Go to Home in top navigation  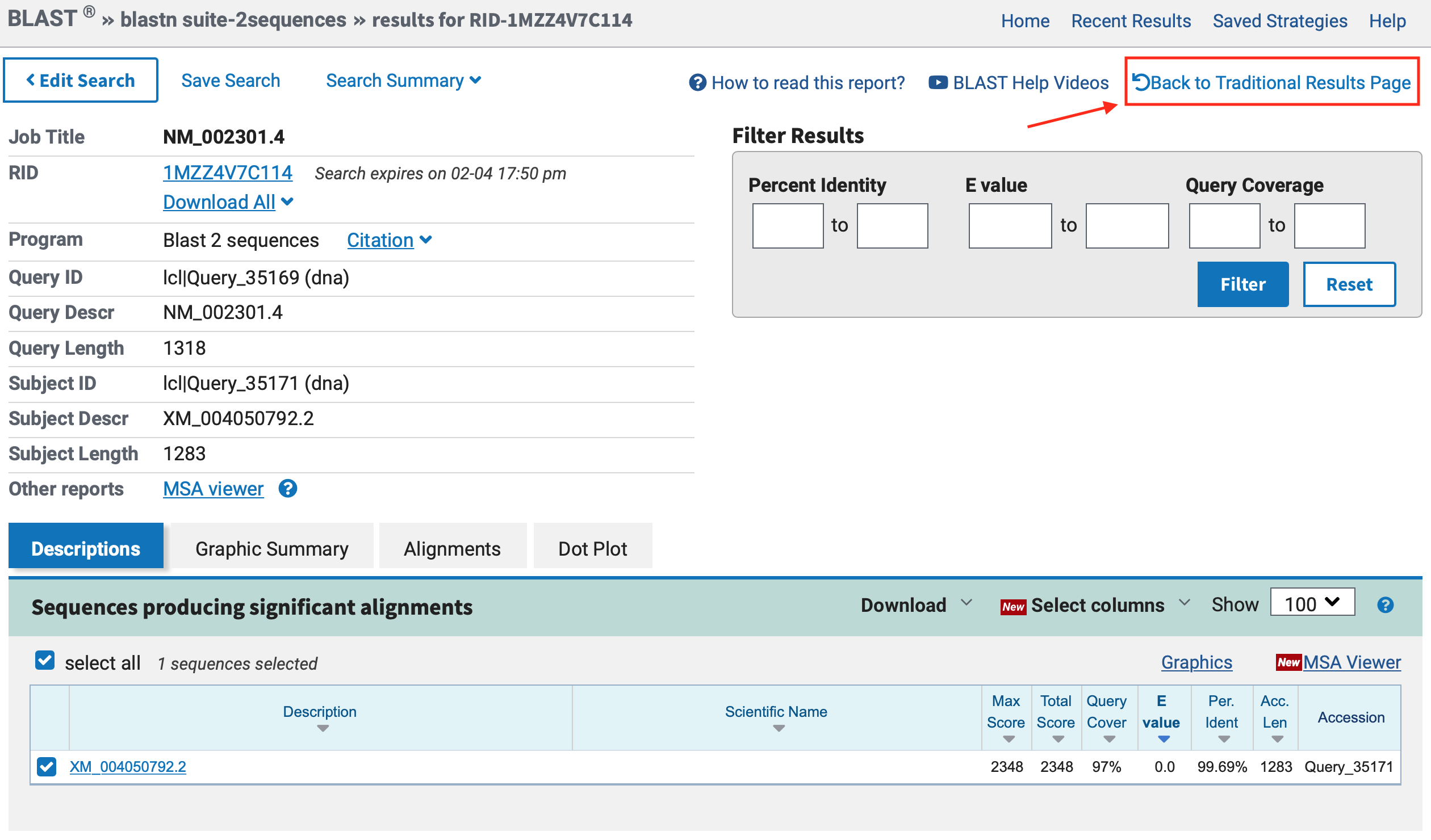(x=1025, y=21)
